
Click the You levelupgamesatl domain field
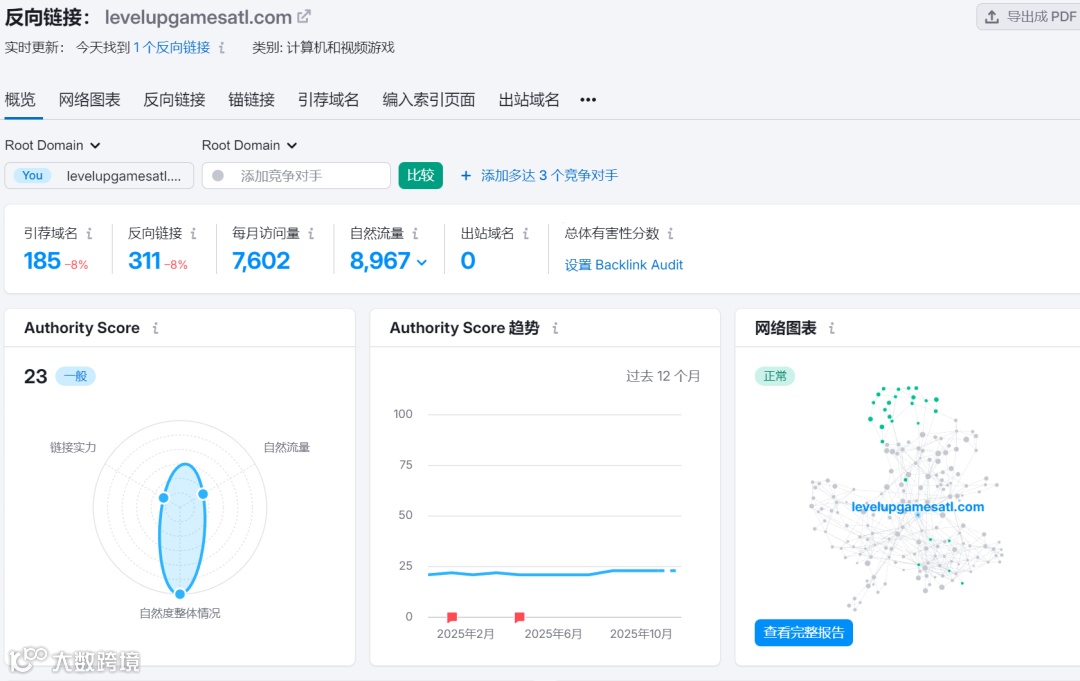tap(99, 176)
